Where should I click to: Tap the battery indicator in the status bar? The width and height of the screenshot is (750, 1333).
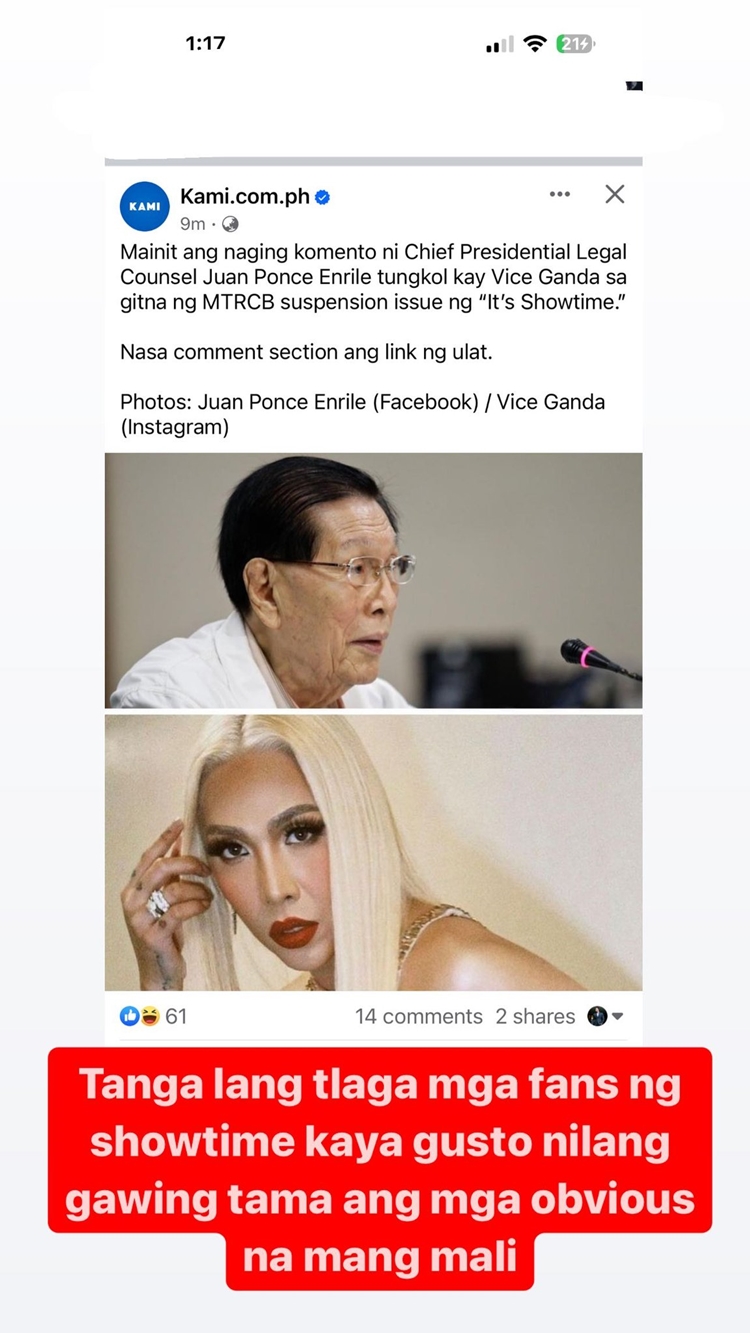click(x=575, y=44)
